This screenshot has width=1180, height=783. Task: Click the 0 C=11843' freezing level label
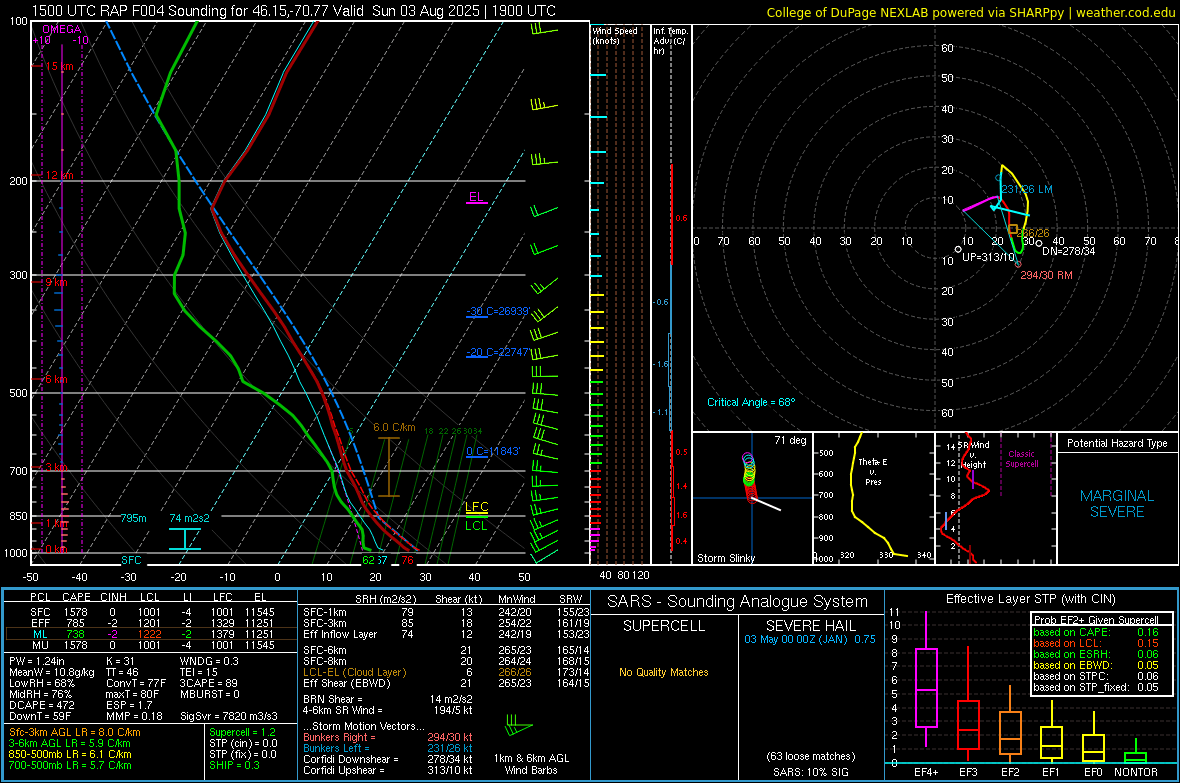pos(493,452)
